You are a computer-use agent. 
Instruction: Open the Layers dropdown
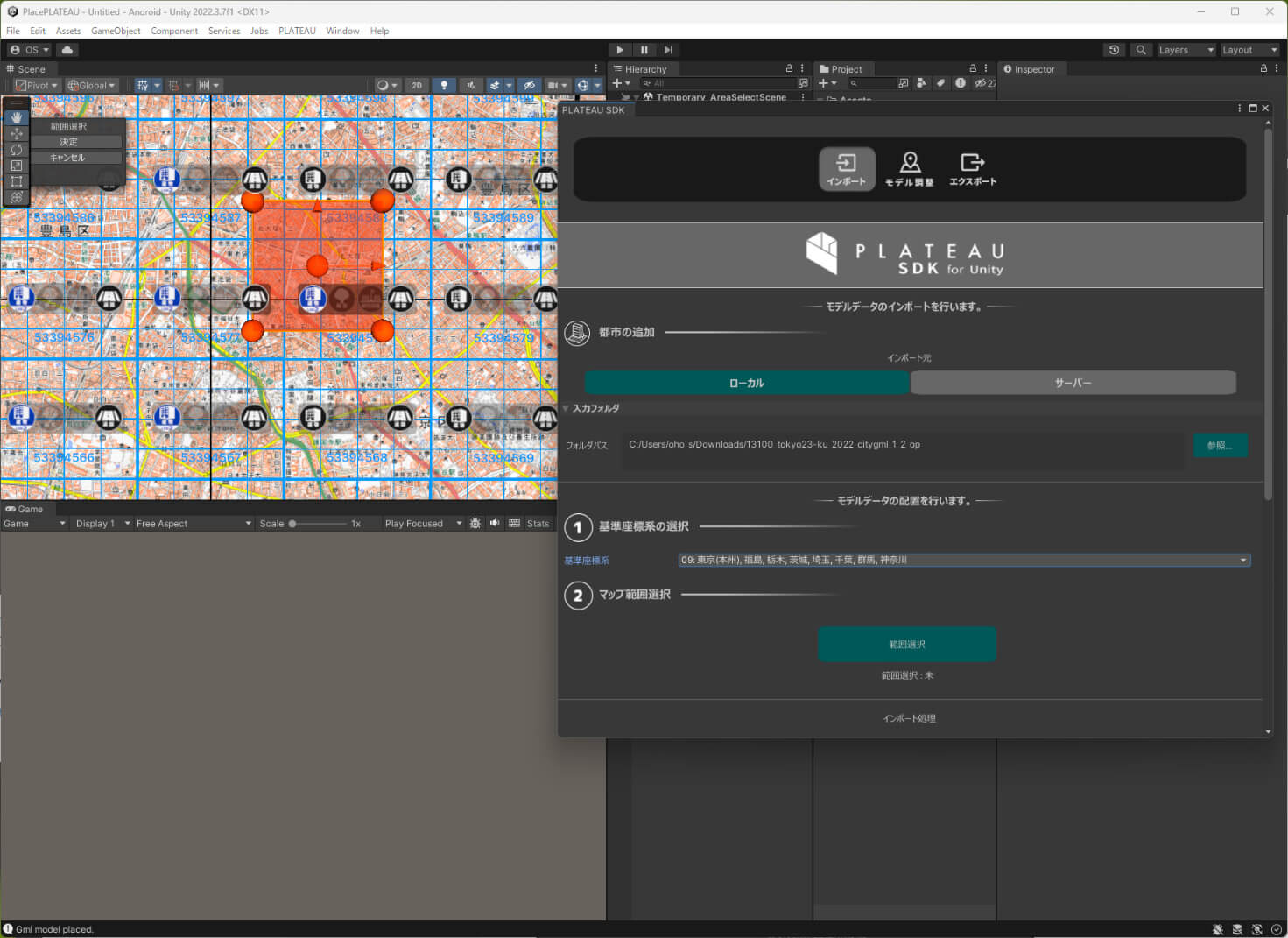1186,50
